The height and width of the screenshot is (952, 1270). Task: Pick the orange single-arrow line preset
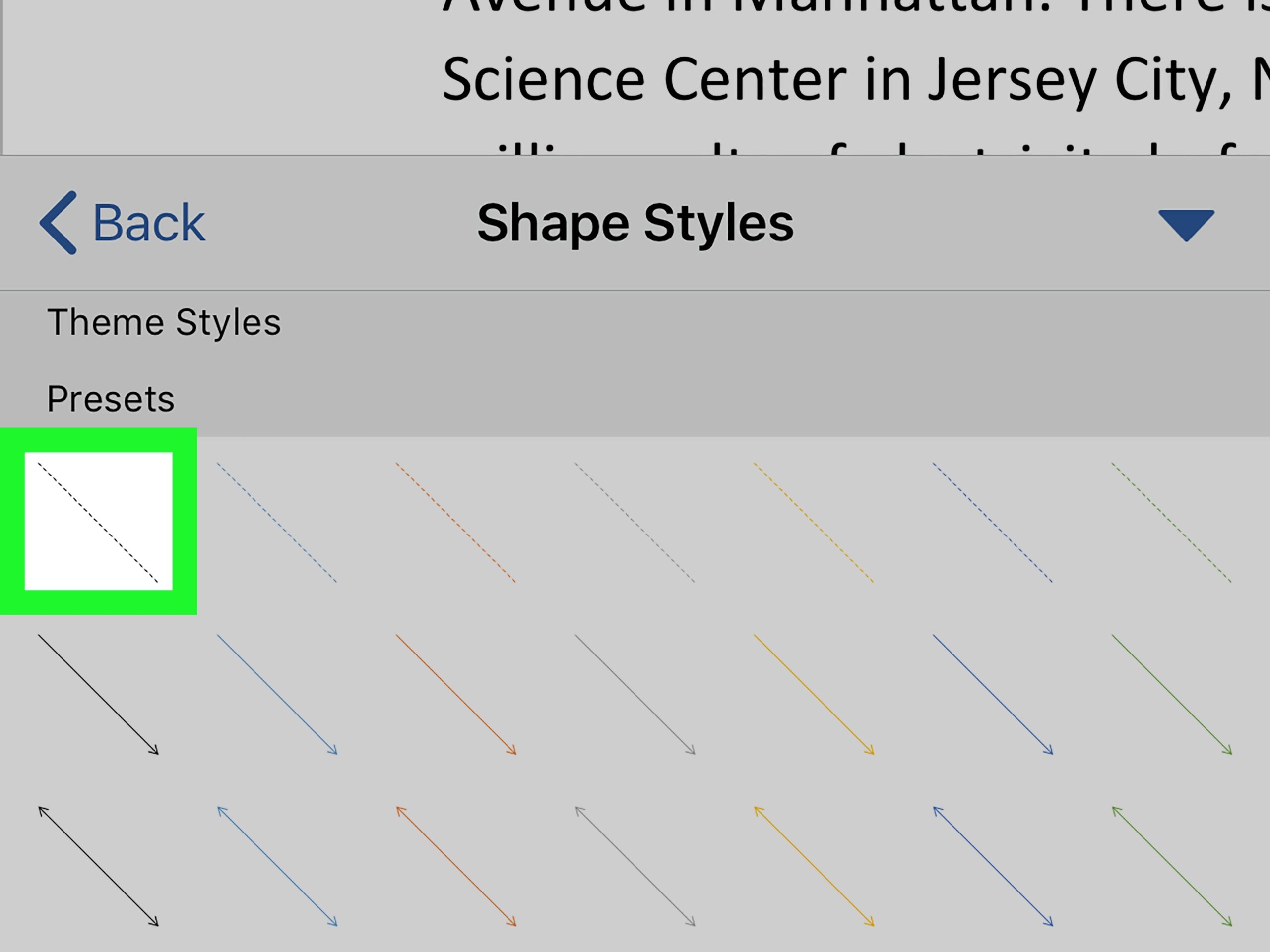(x=456, y=694)
